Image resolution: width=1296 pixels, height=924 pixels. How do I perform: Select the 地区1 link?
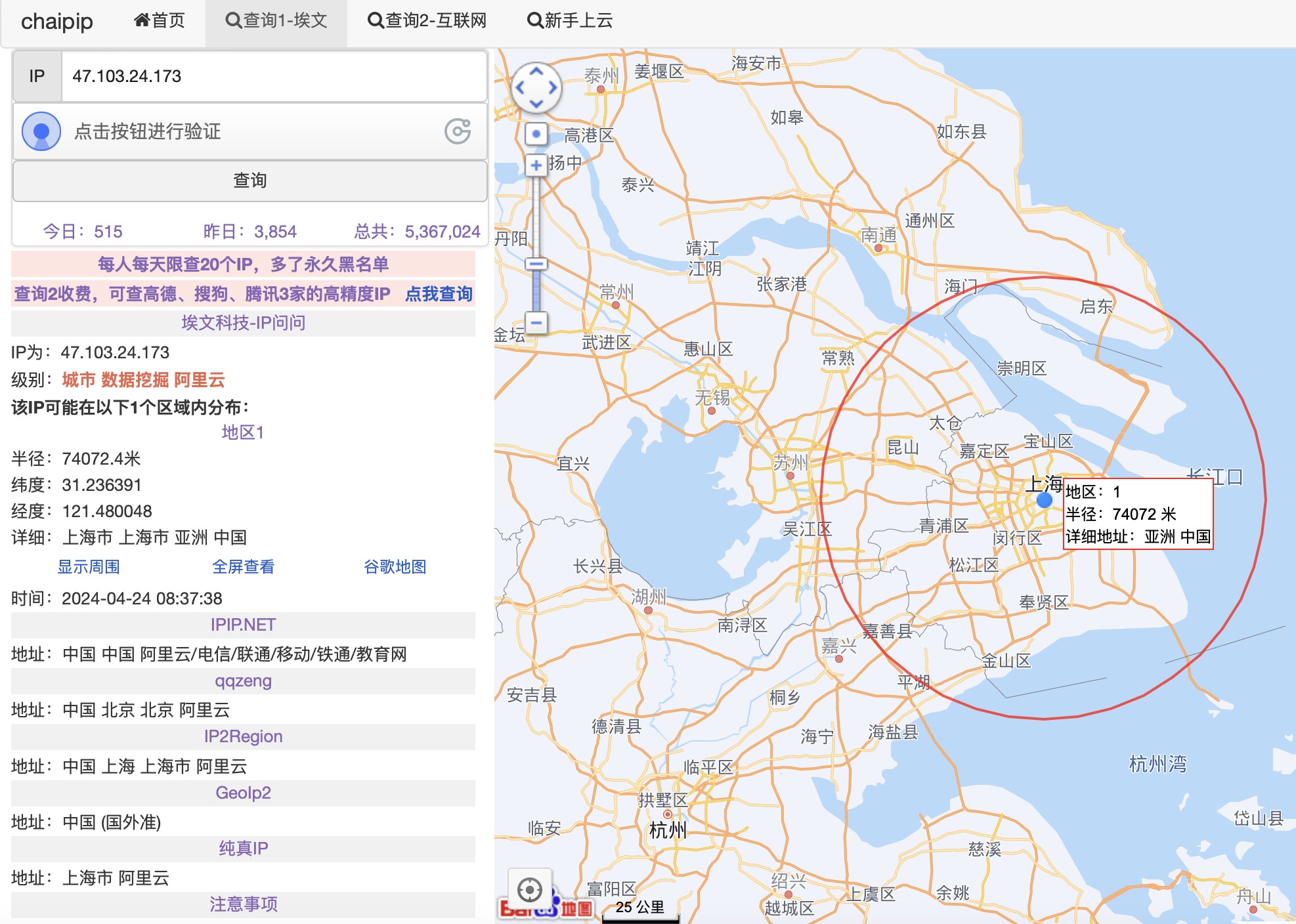coord(243,432)
